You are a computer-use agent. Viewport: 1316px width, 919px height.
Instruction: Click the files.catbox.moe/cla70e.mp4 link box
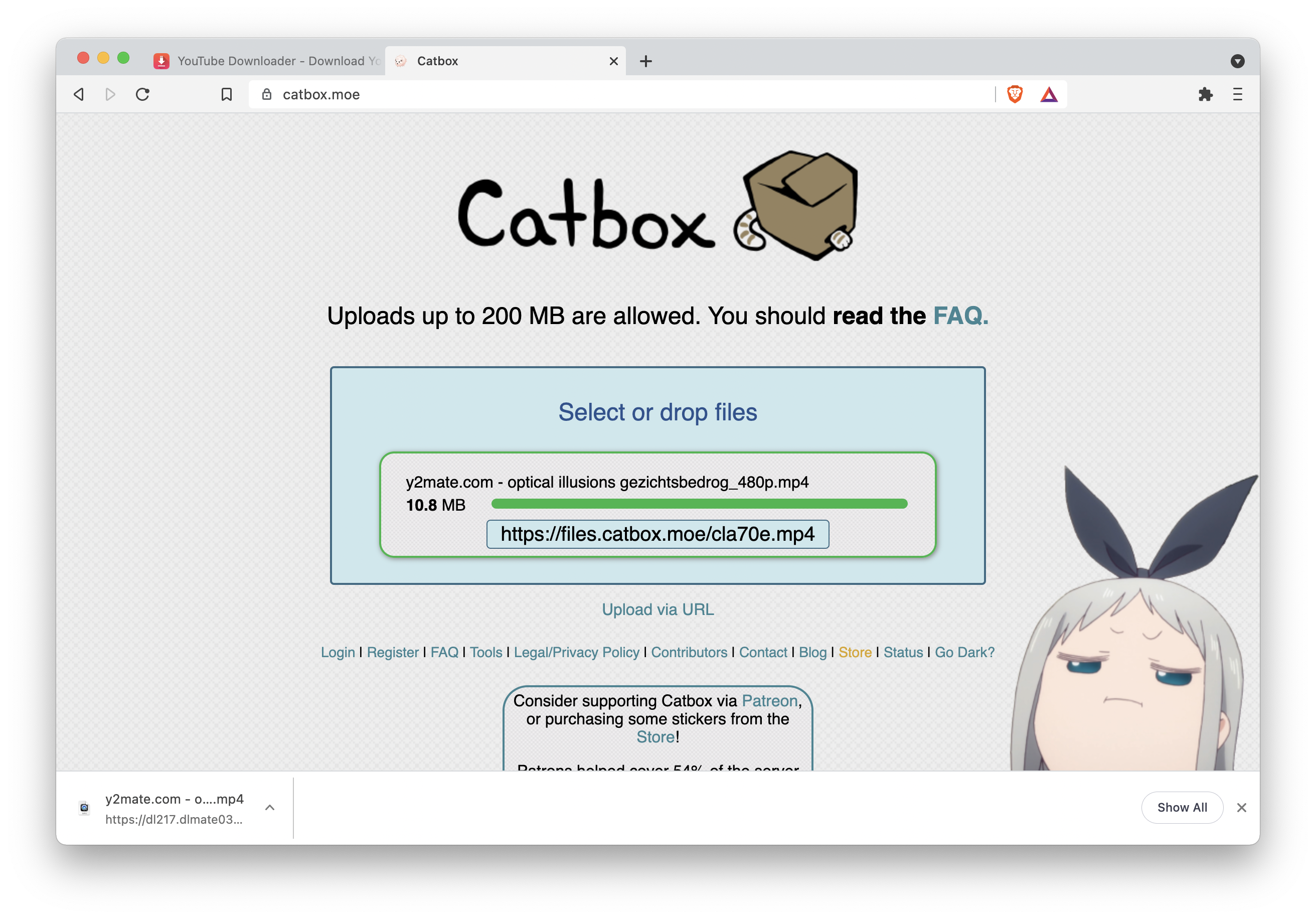click(x=657, y=534)
